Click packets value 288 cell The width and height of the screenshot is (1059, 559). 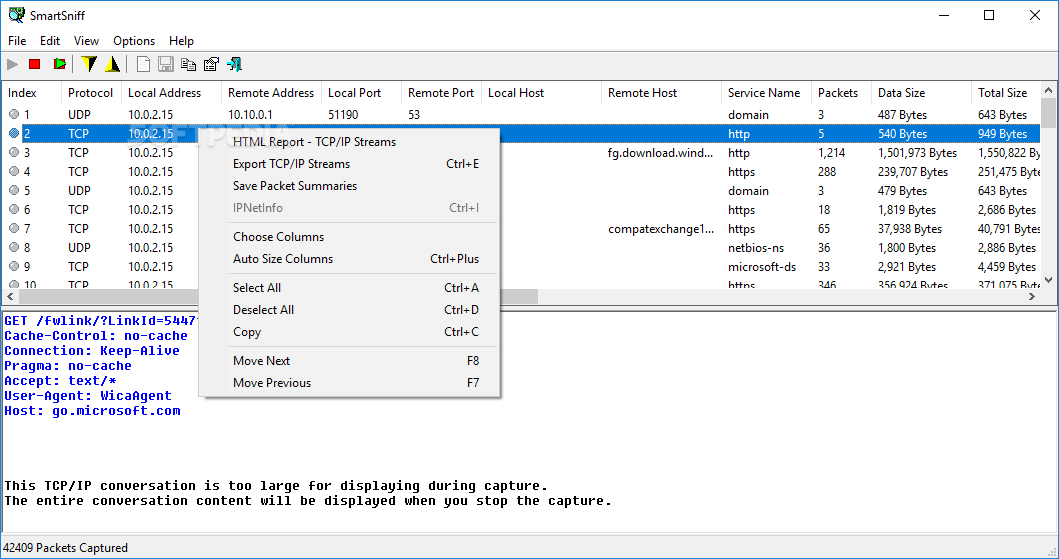827,171
